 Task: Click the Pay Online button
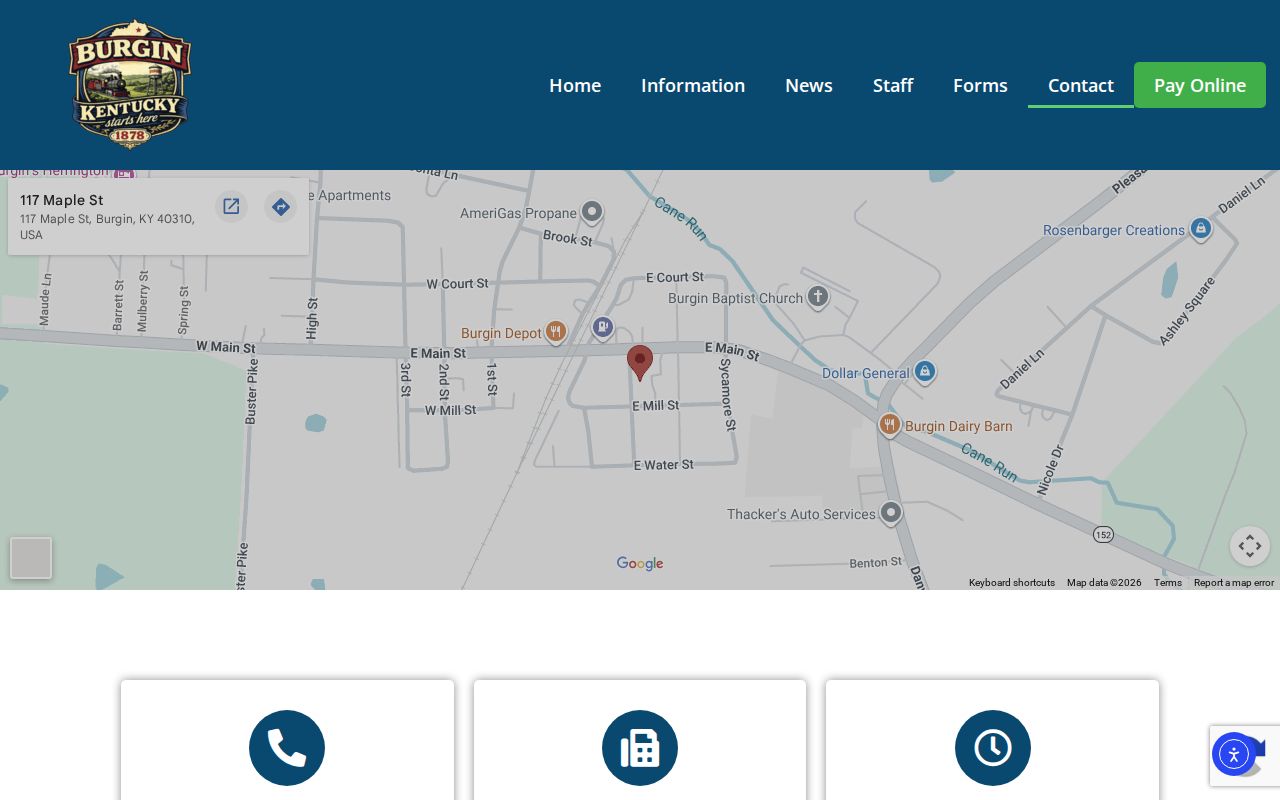pyautogui.click(x=1200, y=85)
